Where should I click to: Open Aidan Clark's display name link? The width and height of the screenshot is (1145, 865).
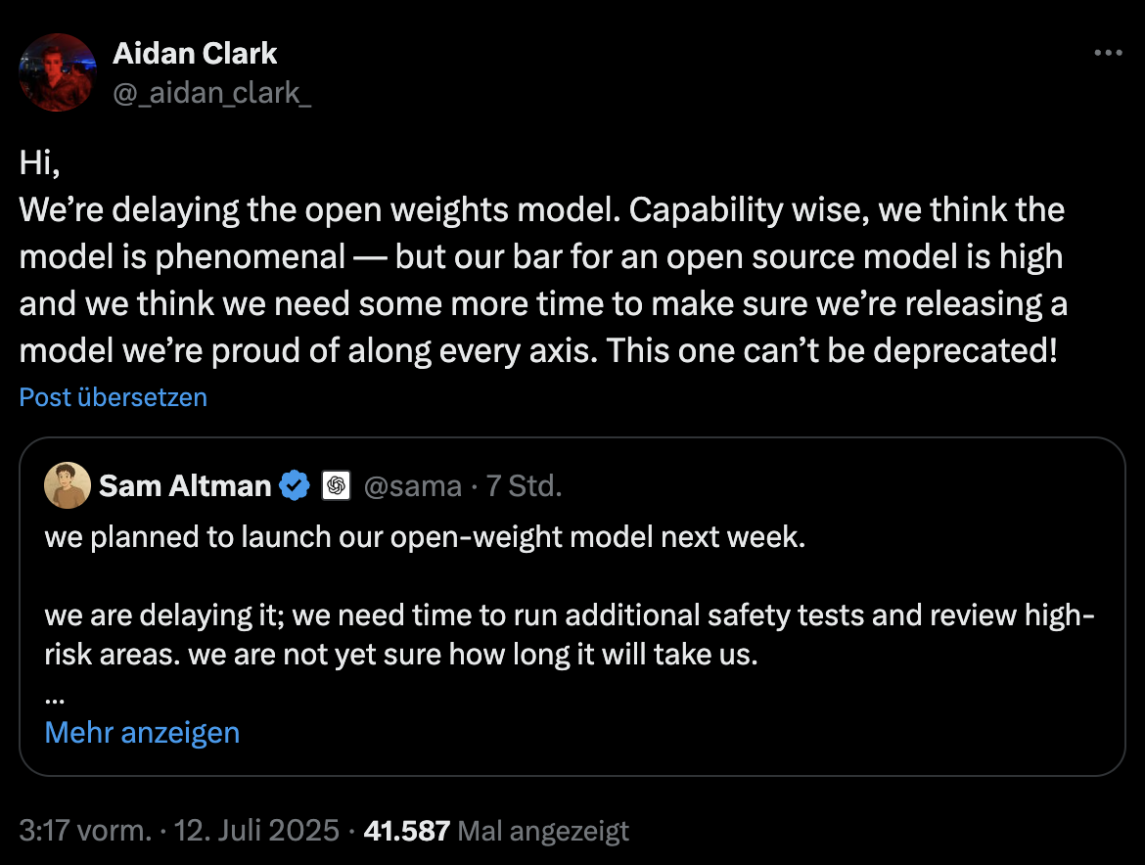pyautogui.click(x=195, y=53)
